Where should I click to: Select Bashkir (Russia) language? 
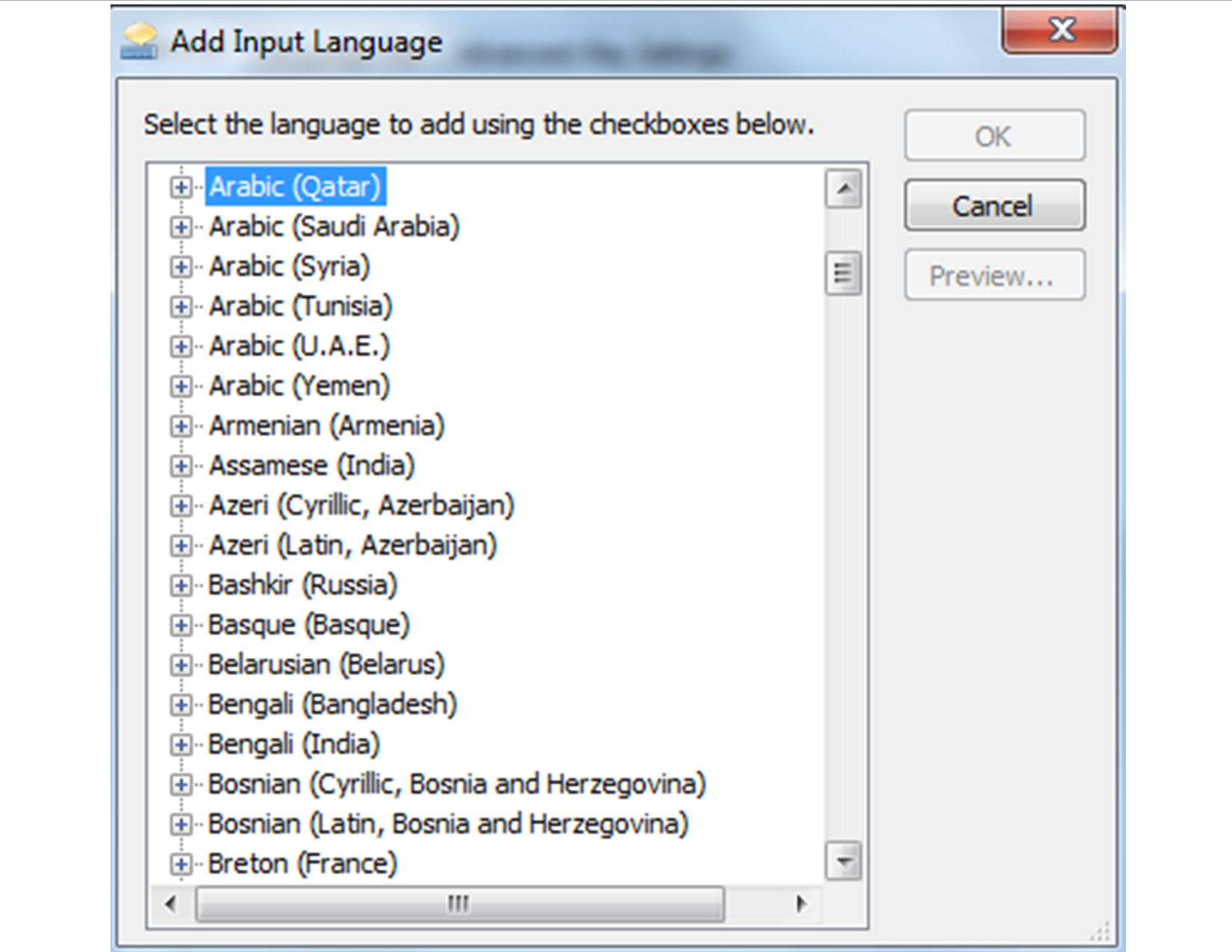302,585
